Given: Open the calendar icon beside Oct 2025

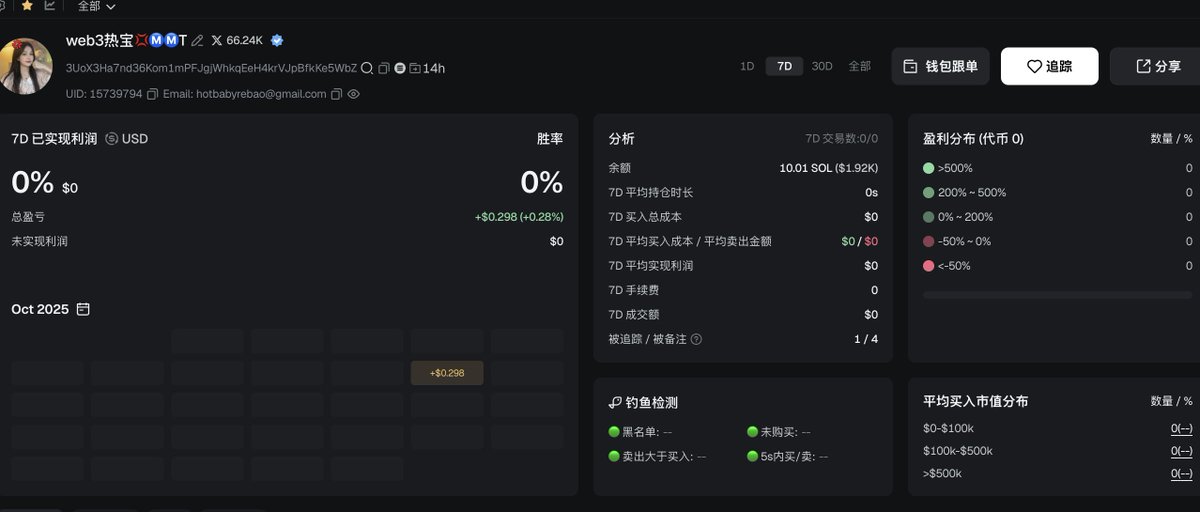Looking at the screenshot, I should pos(83,310).
